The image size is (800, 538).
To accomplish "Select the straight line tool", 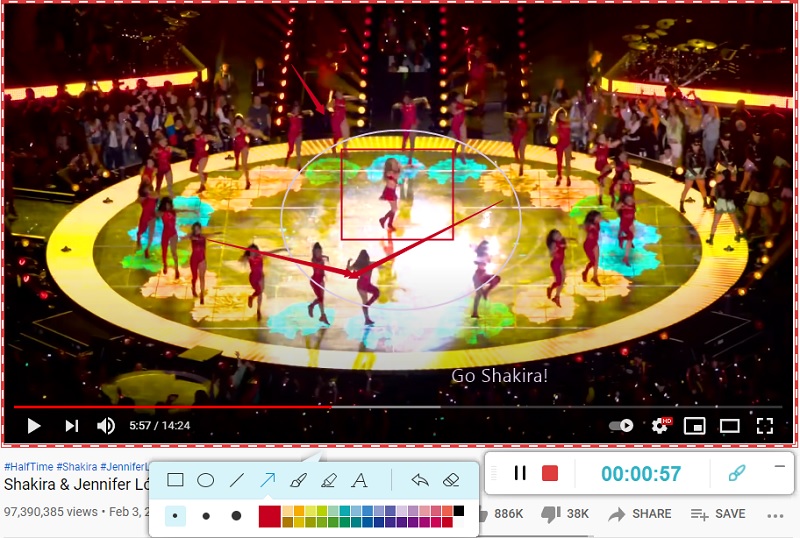I will point(237,480).
